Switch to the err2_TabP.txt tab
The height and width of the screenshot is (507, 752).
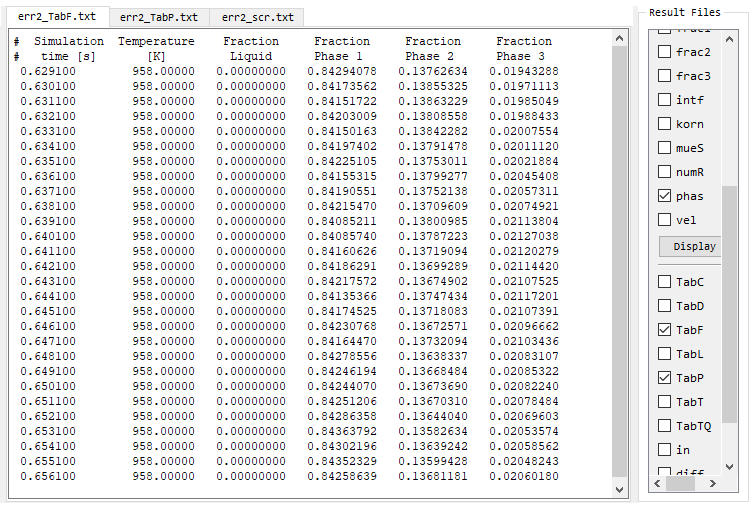(x=158, y=17)
